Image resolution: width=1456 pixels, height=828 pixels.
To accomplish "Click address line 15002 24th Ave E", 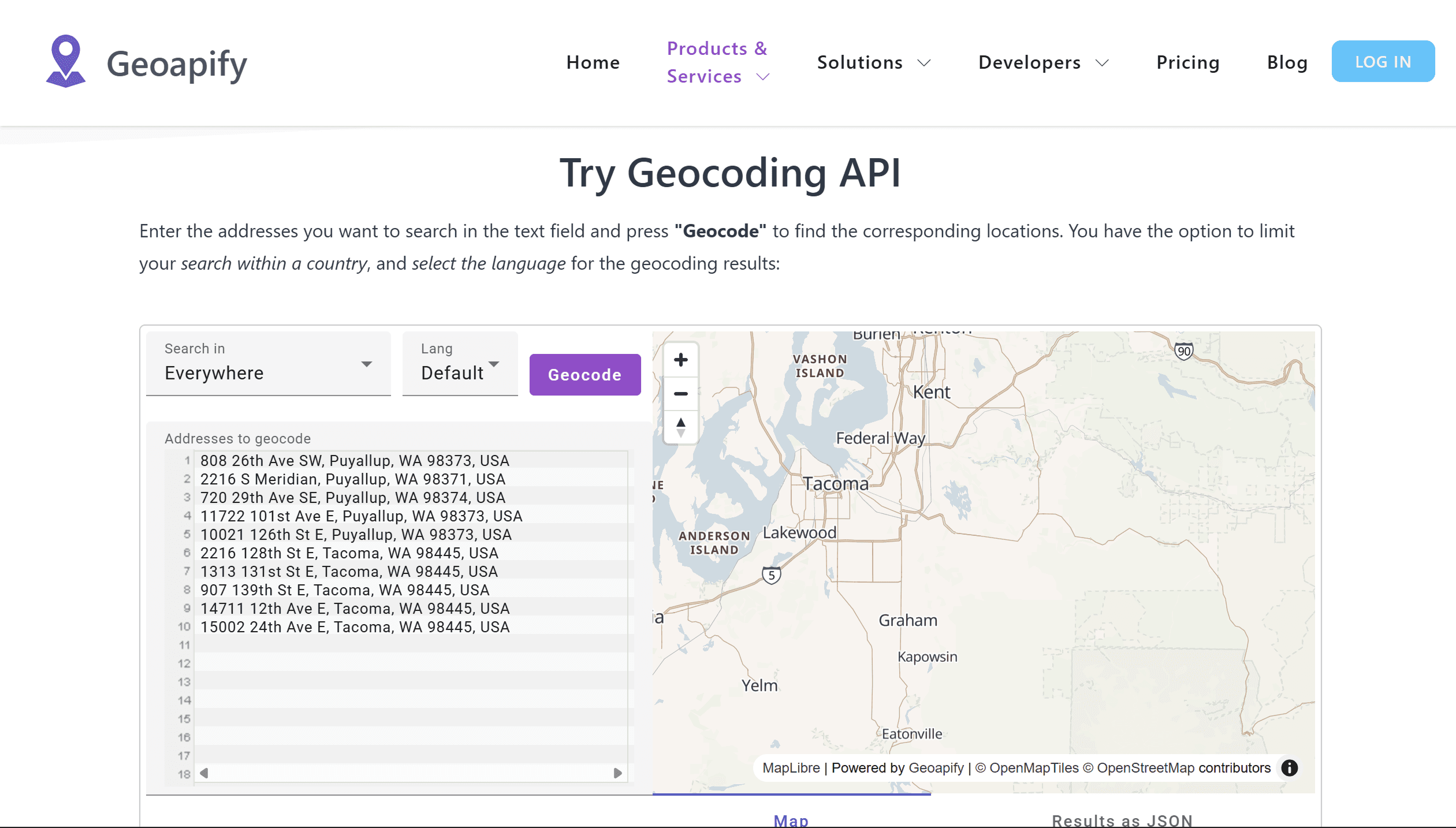I will click(x=355, y=627).
